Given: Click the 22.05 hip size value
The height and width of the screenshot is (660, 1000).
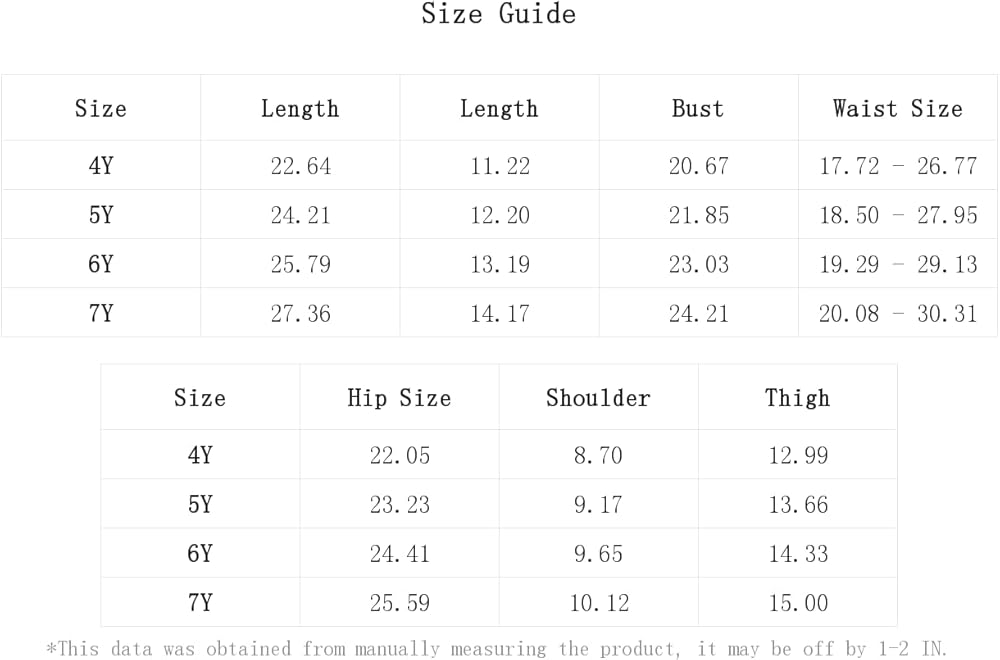Looking at the screenshot, I should (399, 455).
